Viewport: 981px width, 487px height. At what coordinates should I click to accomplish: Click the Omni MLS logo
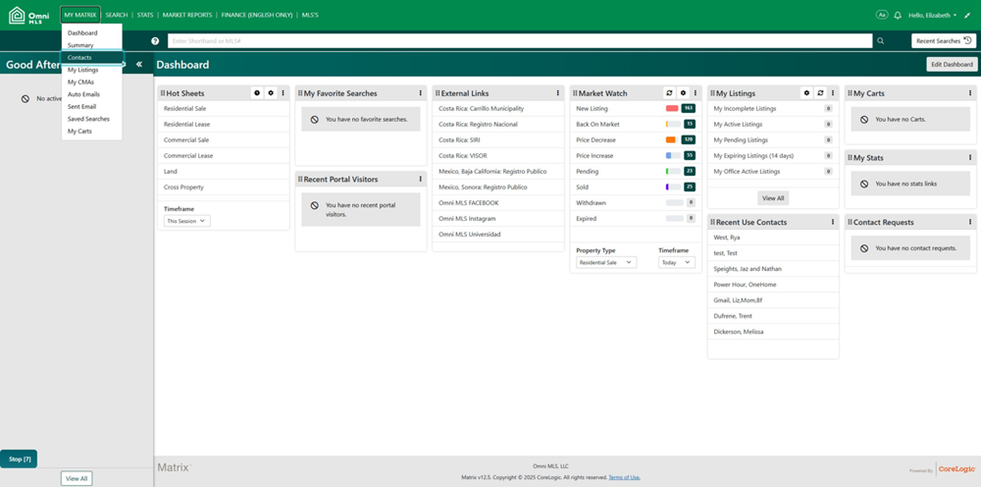pyautogui.click(x=29, y=15)
